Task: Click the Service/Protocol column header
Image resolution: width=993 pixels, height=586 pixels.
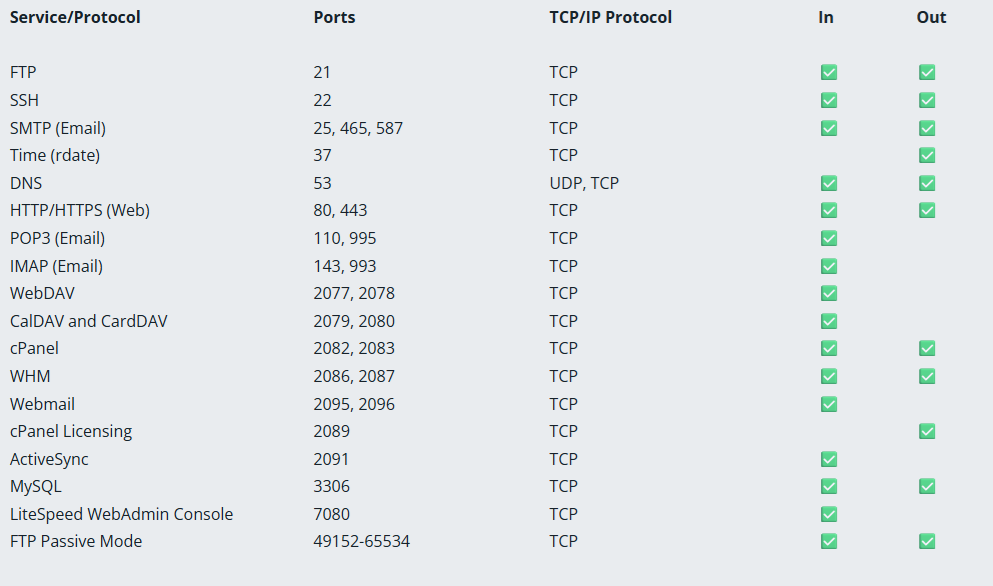Action: coord(75,17)
